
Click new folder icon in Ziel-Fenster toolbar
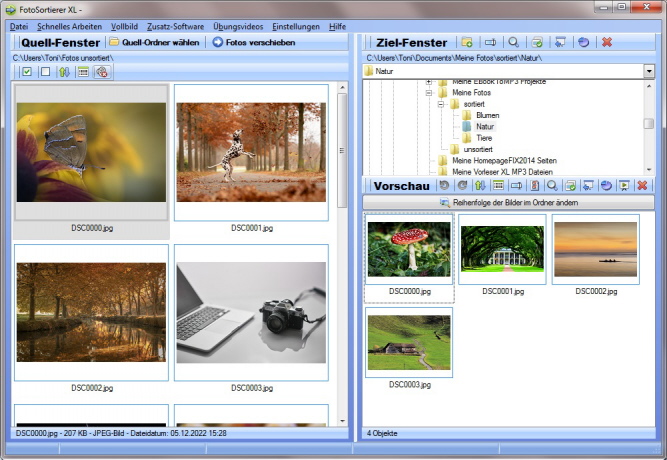point(467,43)
